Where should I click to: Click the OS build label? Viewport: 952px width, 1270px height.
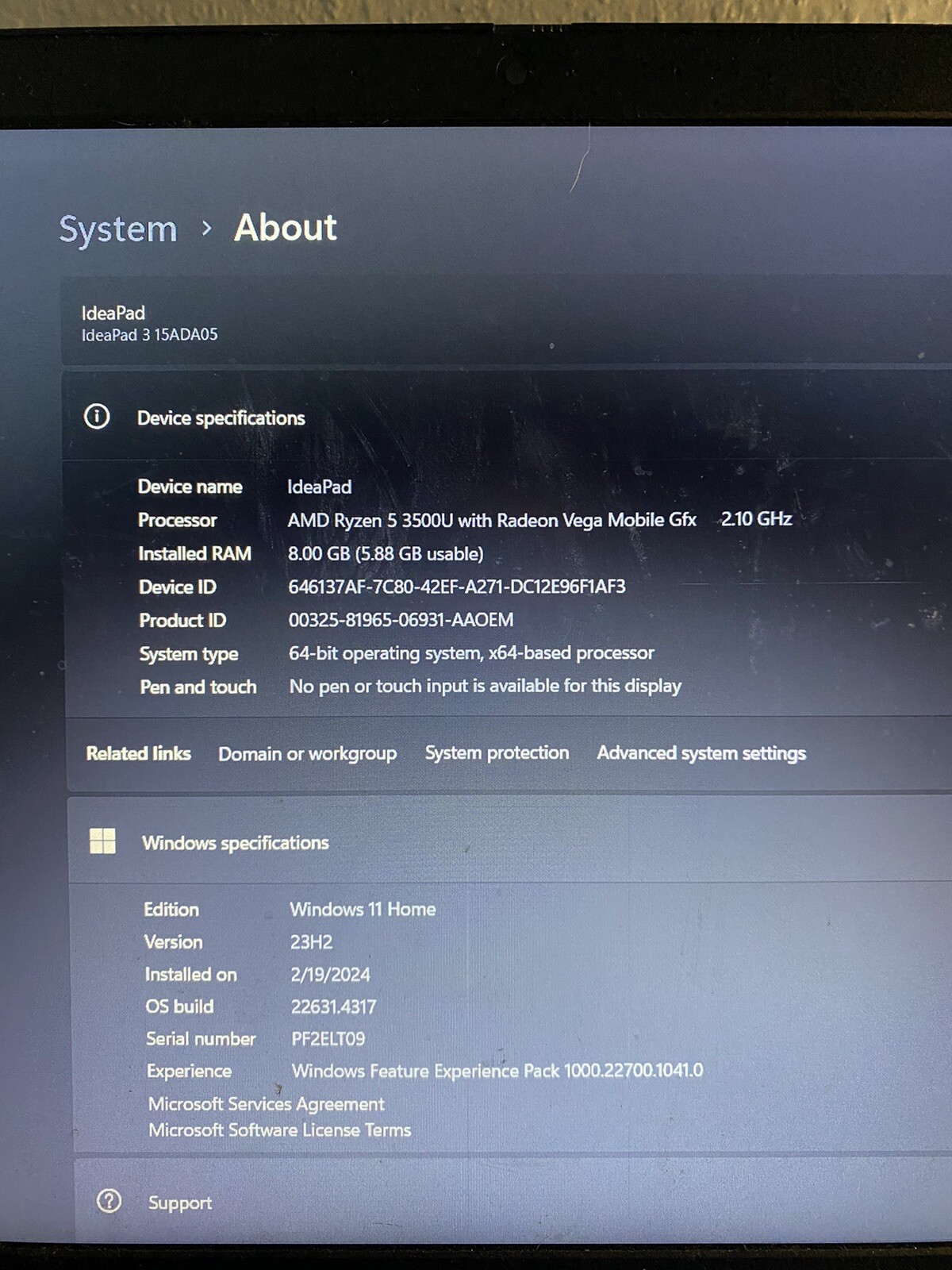click(180, 1006)
